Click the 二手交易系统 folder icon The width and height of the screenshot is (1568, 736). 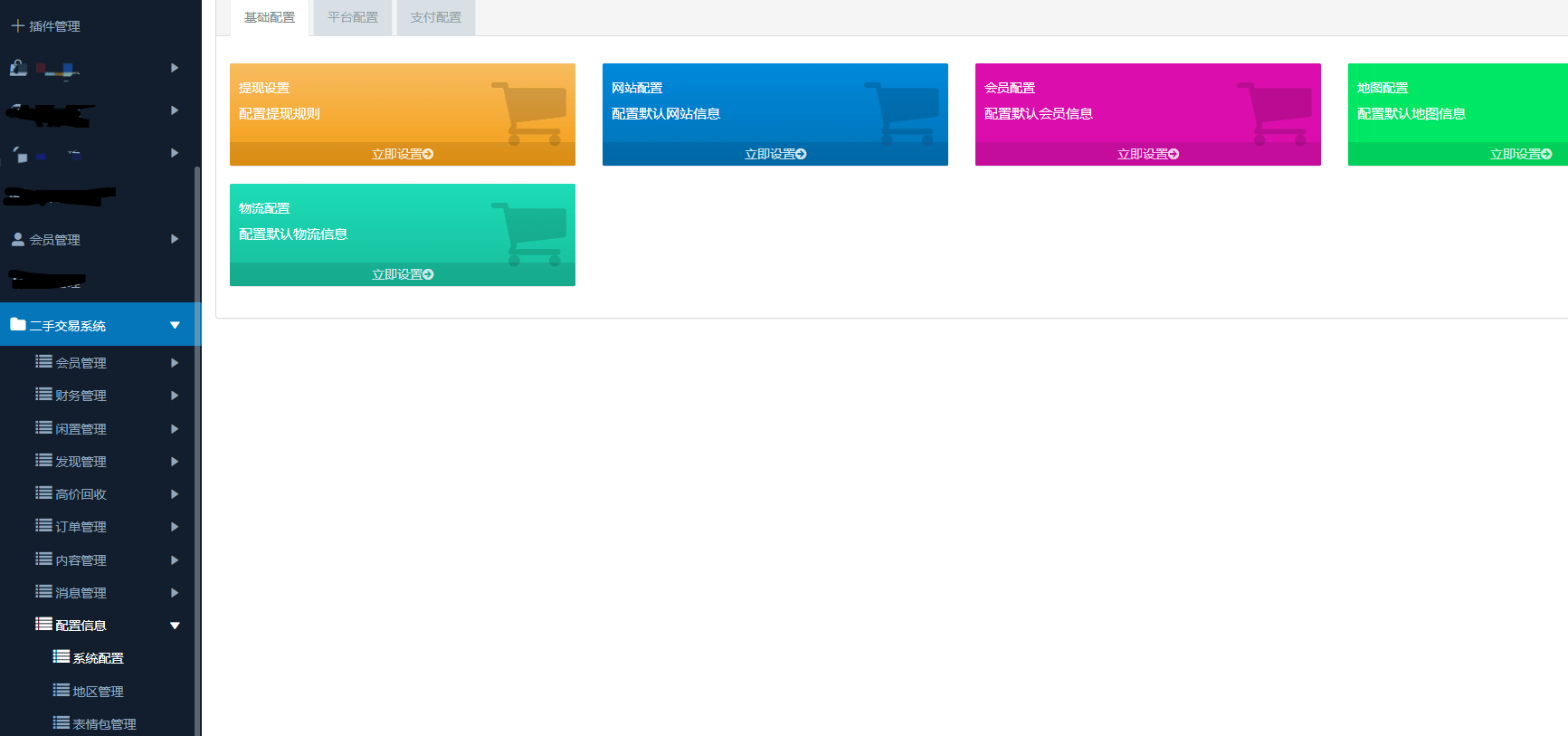coord(18,324)
